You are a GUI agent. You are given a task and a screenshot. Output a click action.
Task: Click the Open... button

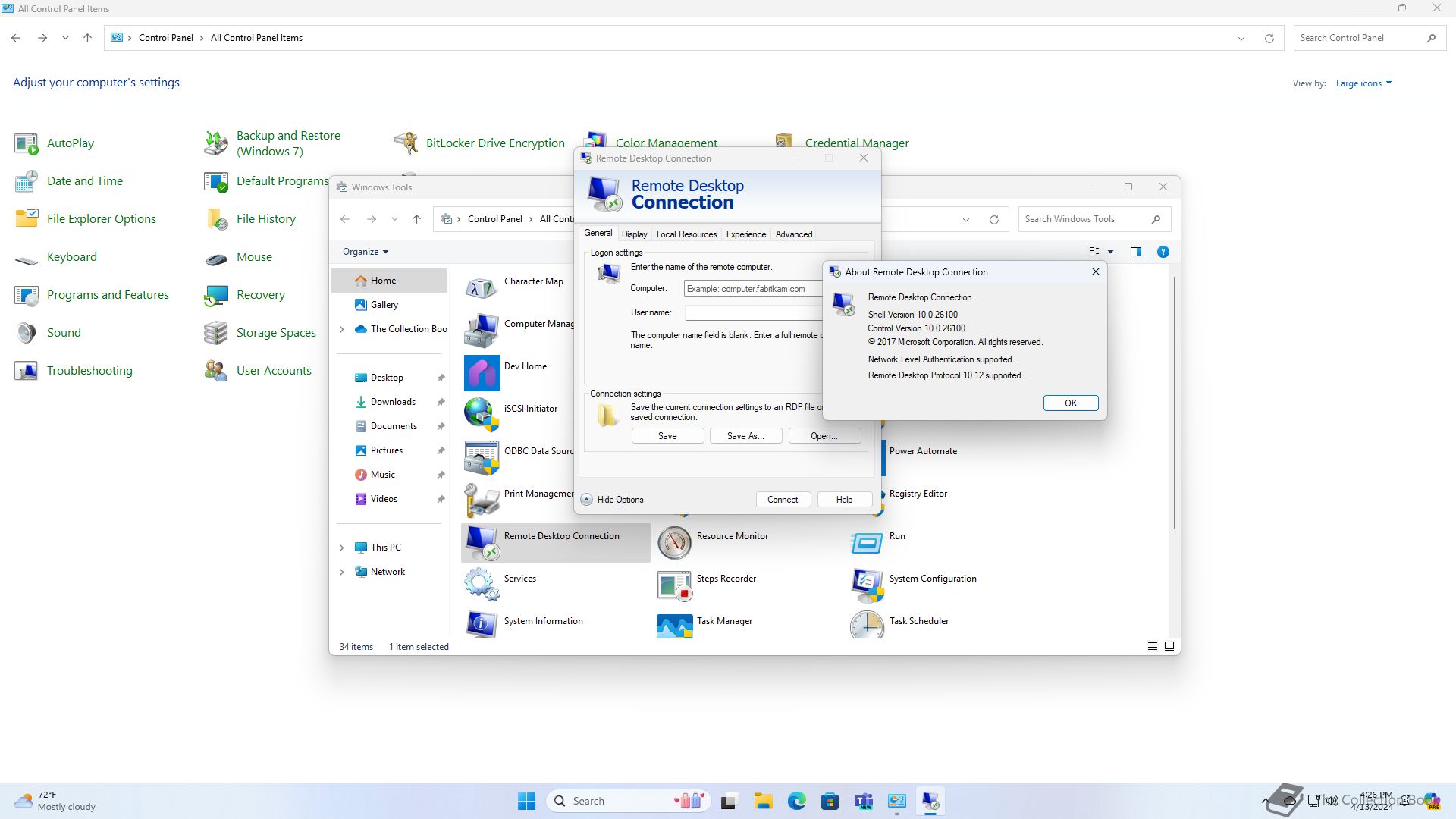(x=824, y=436)
